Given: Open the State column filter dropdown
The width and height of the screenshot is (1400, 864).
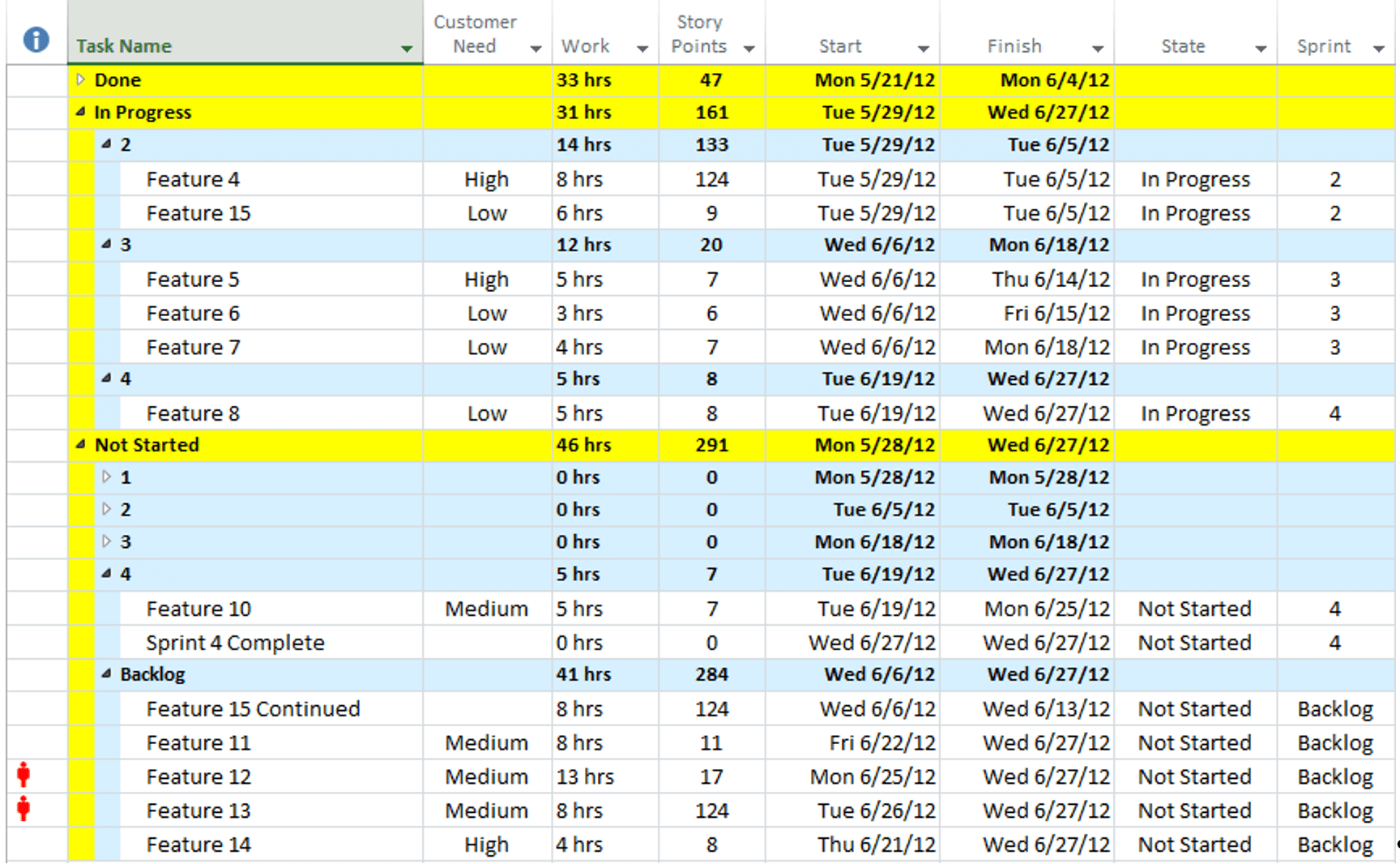Looking at the screenshot, I should coord(1261,49).
